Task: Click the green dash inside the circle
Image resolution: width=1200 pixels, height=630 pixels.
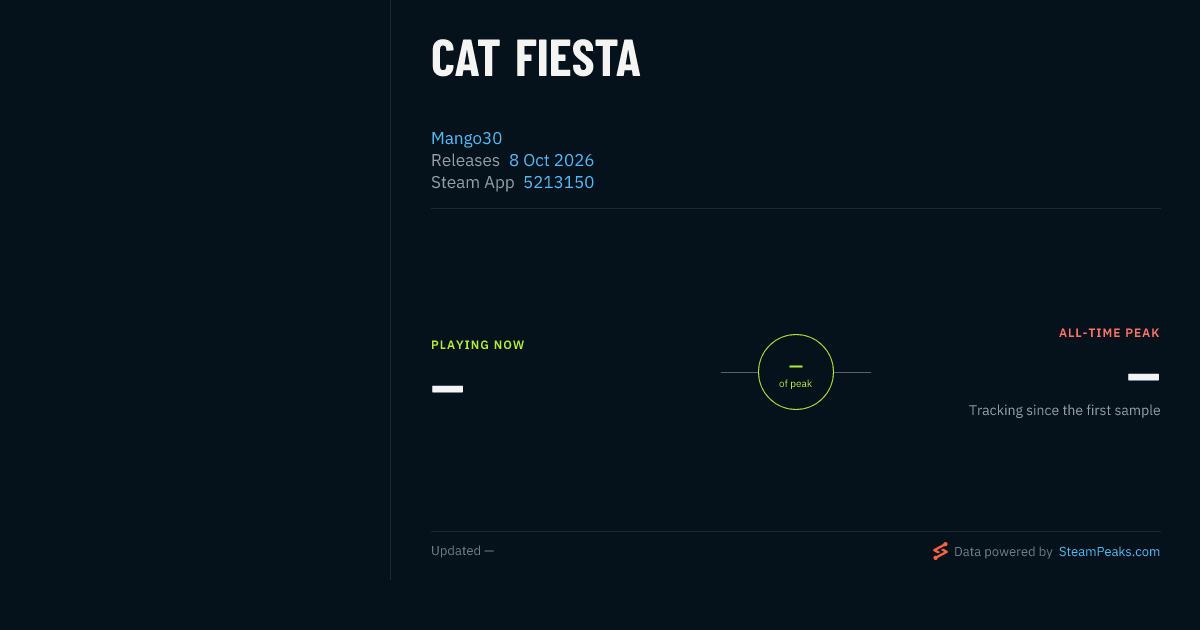Action: click(796, 367)
